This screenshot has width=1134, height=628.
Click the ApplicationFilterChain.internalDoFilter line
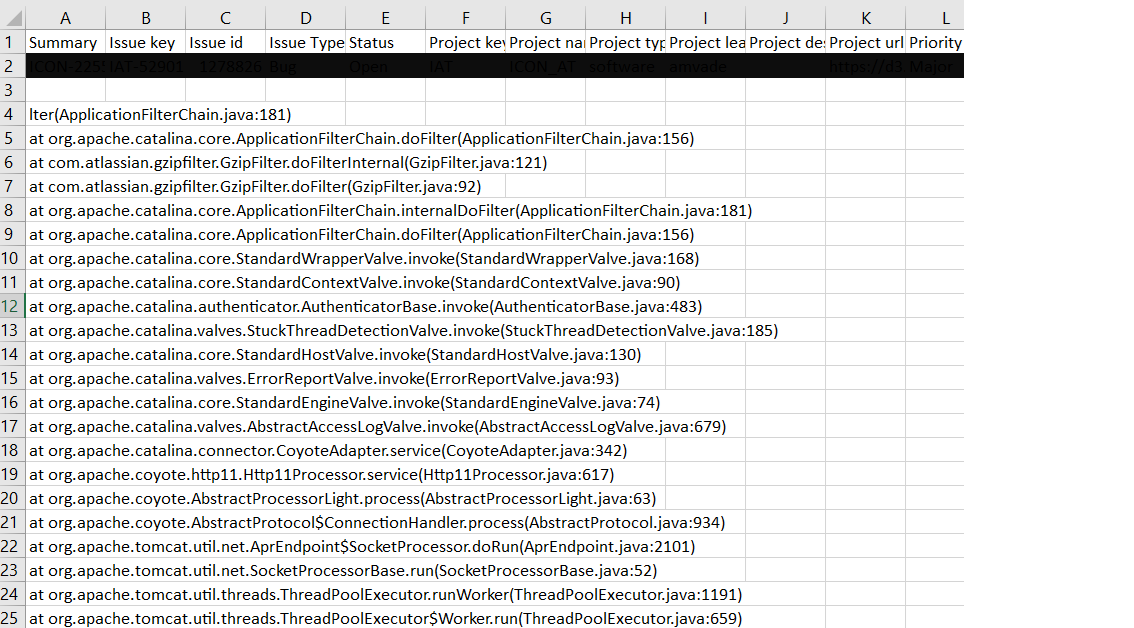[391, 210]
